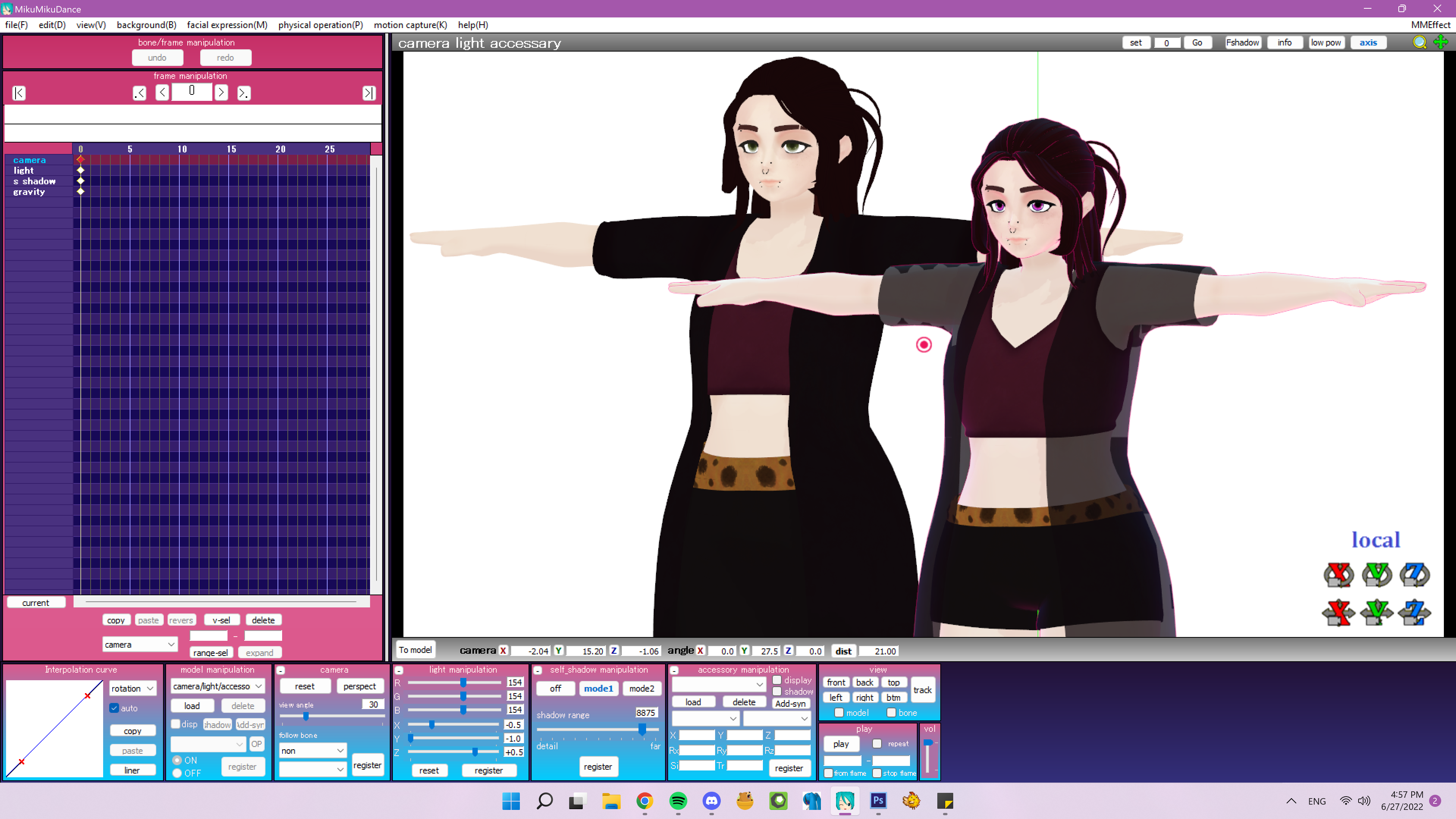Open the camera/light/accessory model dropdown

click(x=218, y=686)
